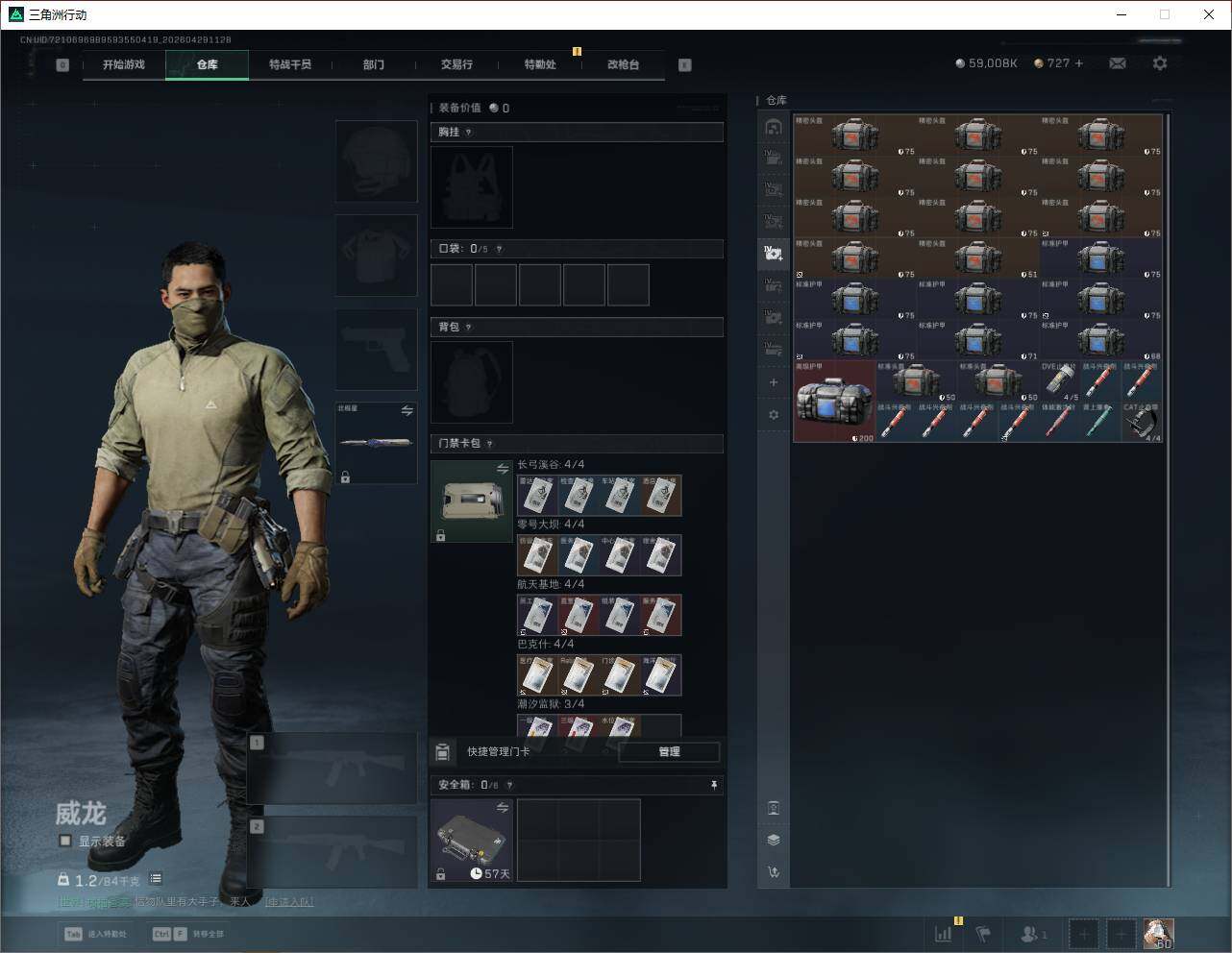Select the 高级护甲 kit marked 200
This screenshot has width=1232, height=953.
[x=834, y=401]
